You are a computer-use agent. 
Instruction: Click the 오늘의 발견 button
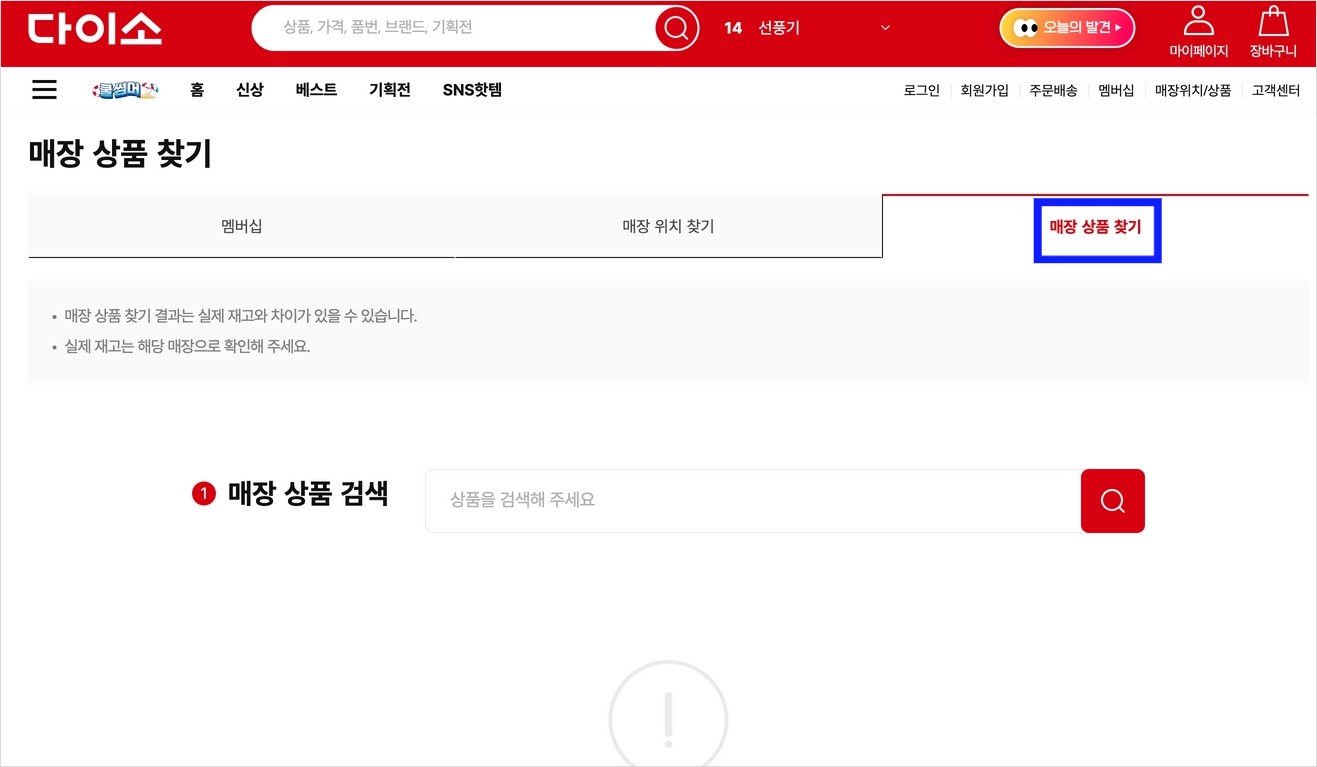(x=1066, y=28)
